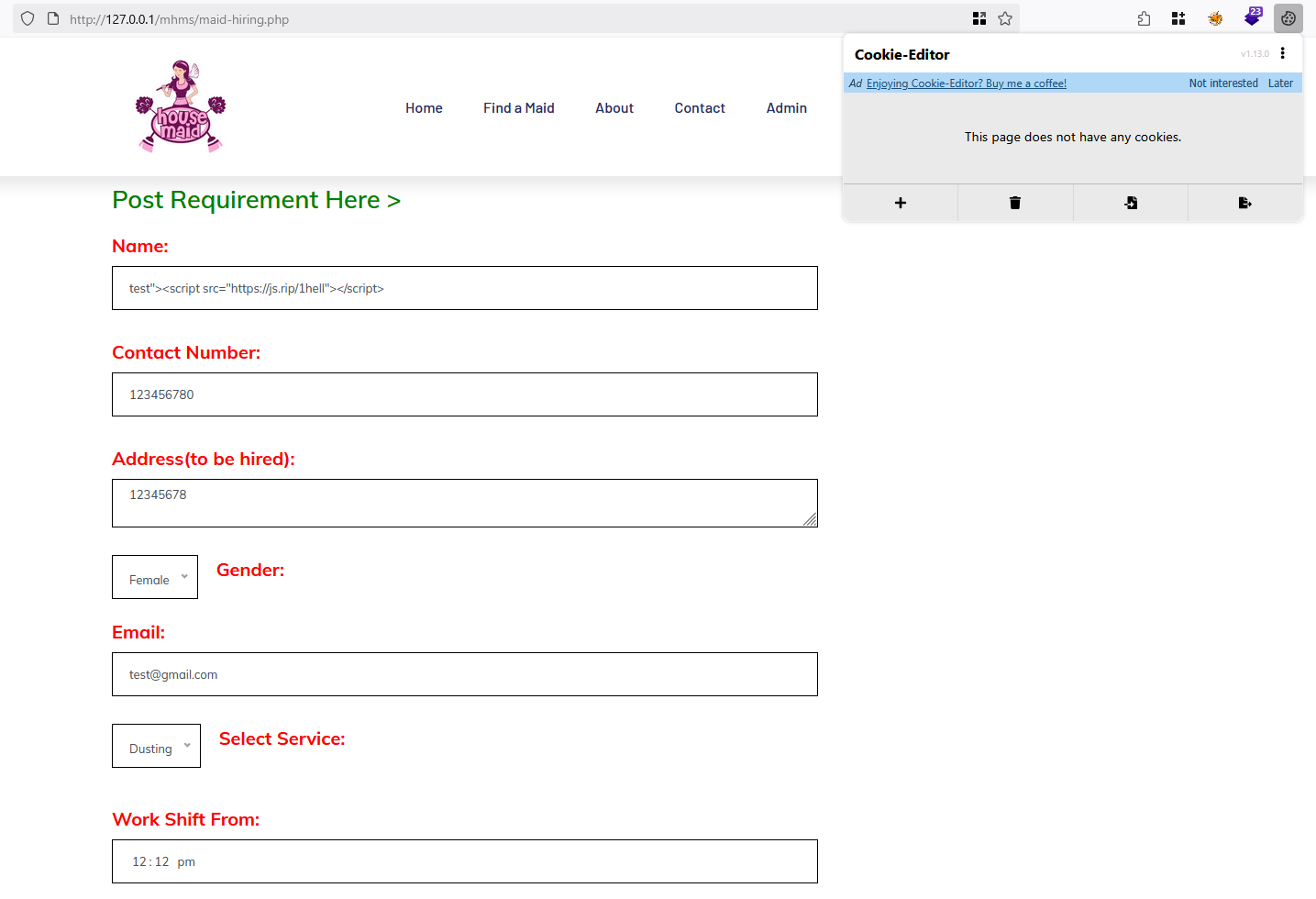Screen dimensions: 1316x899
Task: Open the tracking protection shield icon
Action: click(28, 18)
